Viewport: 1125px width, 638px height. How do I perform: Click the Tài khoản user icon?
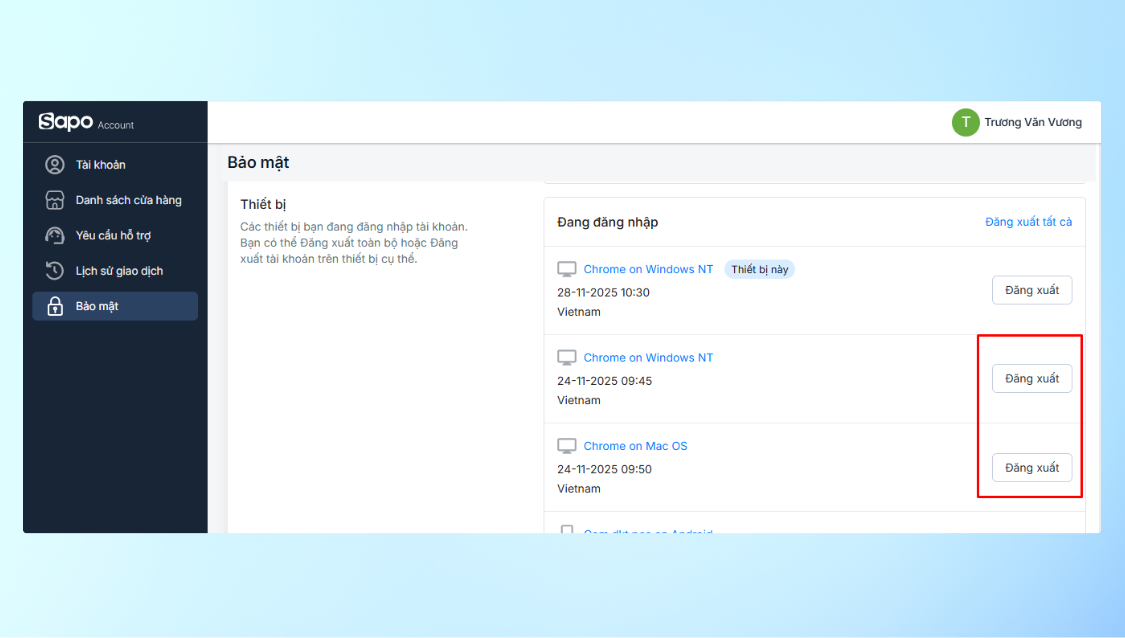(56, 165)
